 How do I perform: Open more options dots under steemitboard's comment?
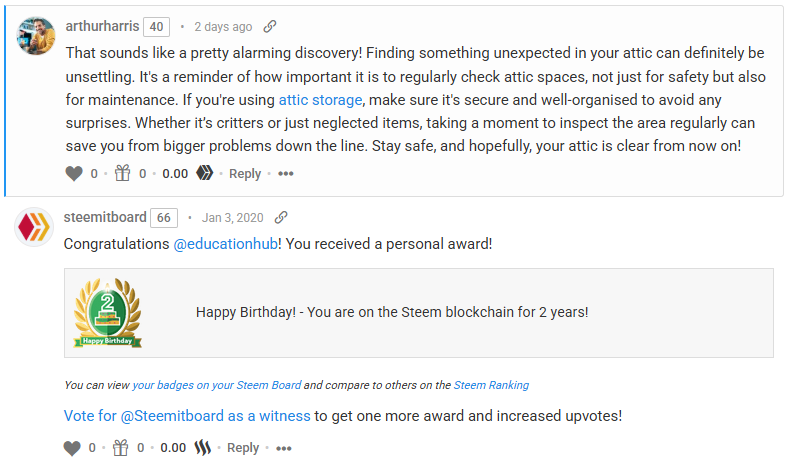pos(284,448)
